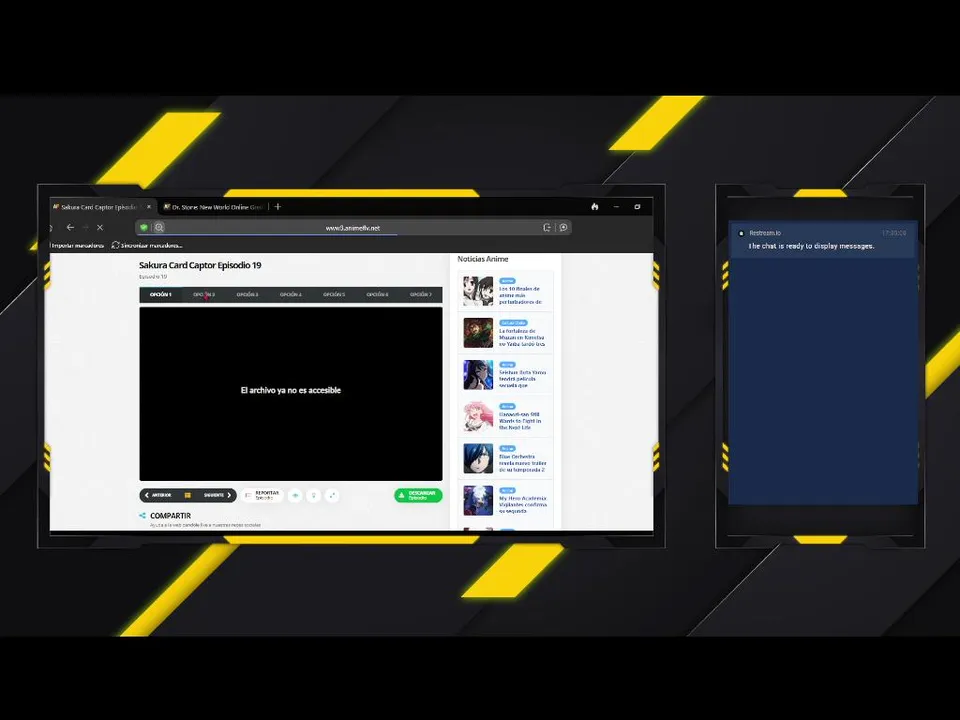Open a new browser tab with plus icon
960x720 pixels.
point(277,207)
